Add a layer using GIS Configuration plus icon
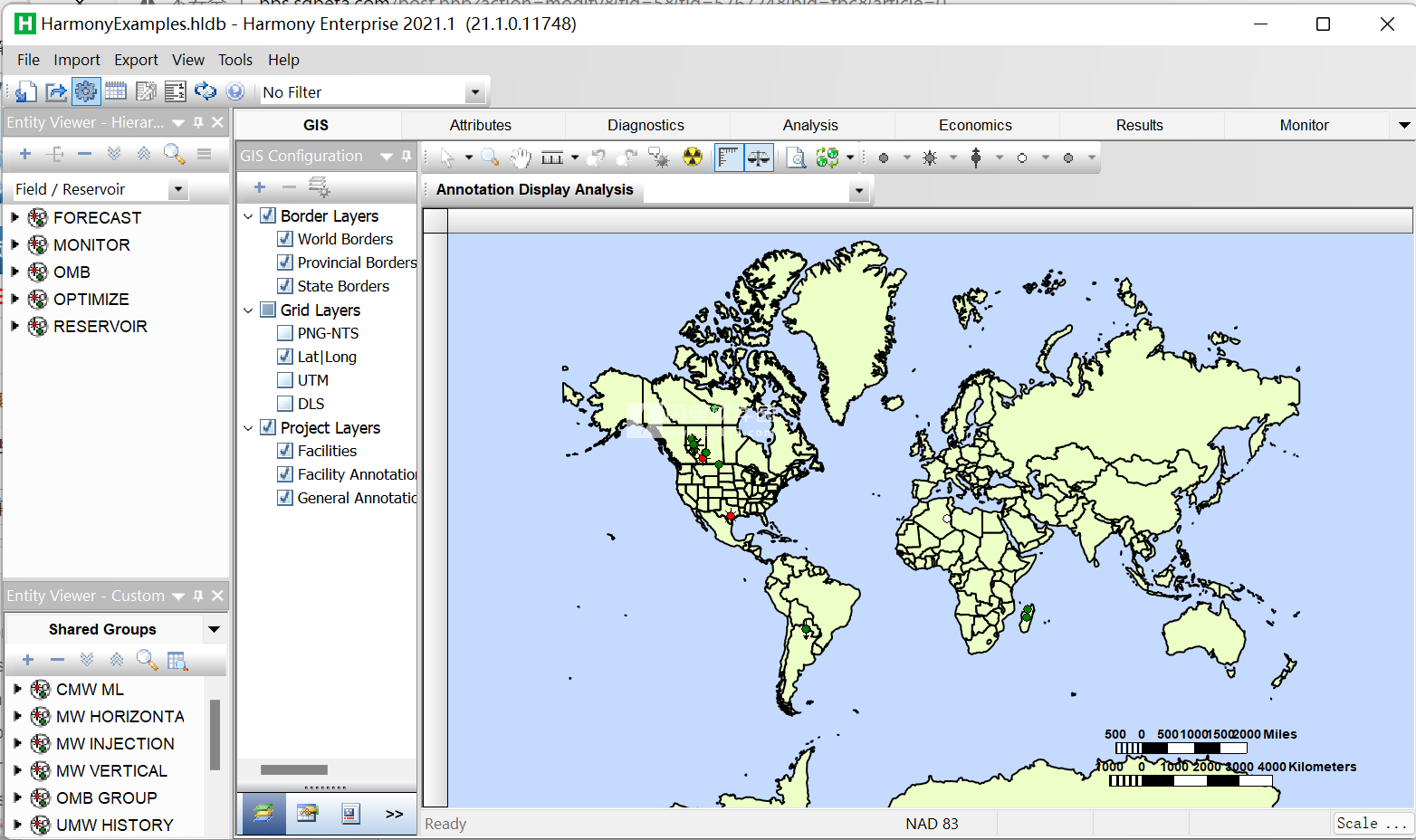 coord(260,187)
